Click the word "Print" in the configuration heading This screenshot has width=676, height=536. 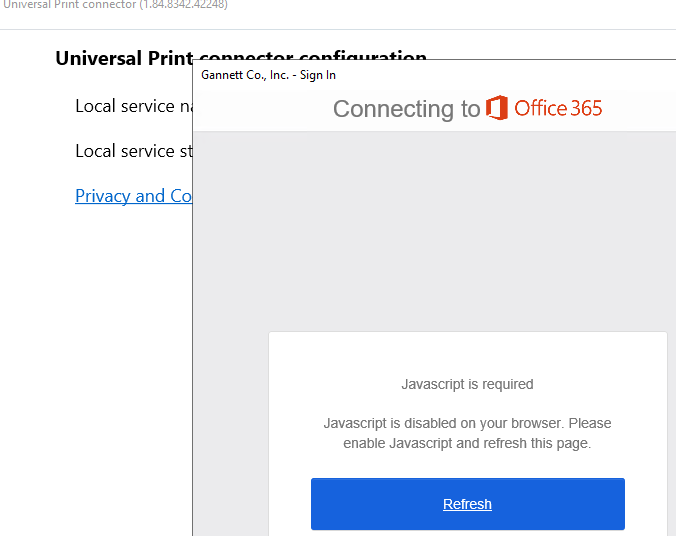pyautogui.click(x=170, y=58)
